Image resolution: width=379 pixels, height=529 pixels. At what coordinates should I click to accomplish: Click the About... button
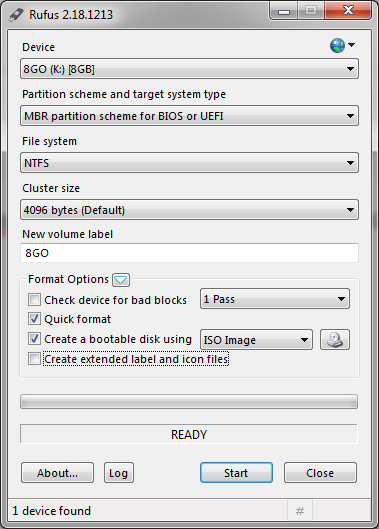coord(57,473)
